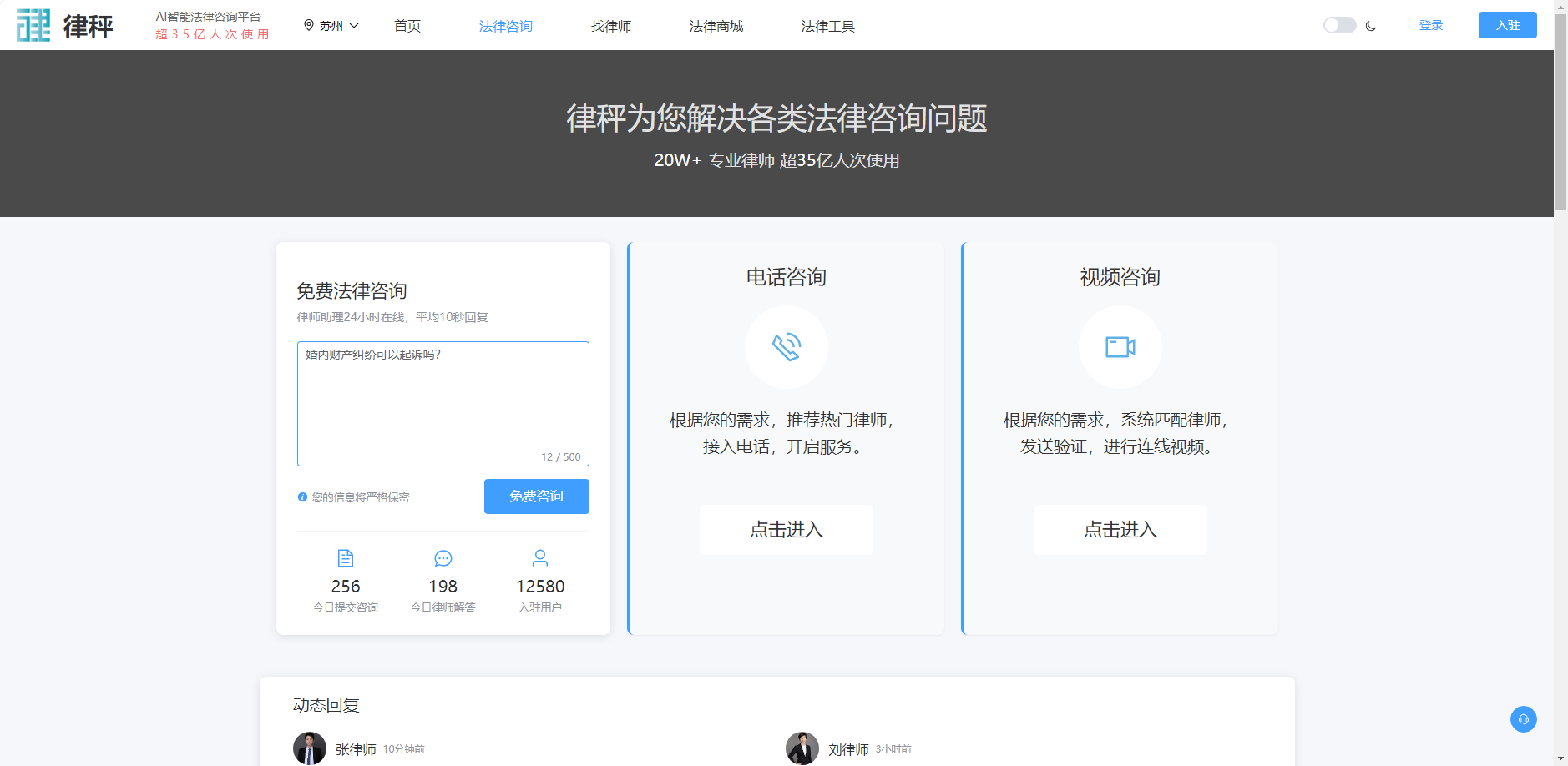The height and width of the screenshot is (766, 1568).
Task: Open the floating customer service headset icon
Action: (1523, 719)
